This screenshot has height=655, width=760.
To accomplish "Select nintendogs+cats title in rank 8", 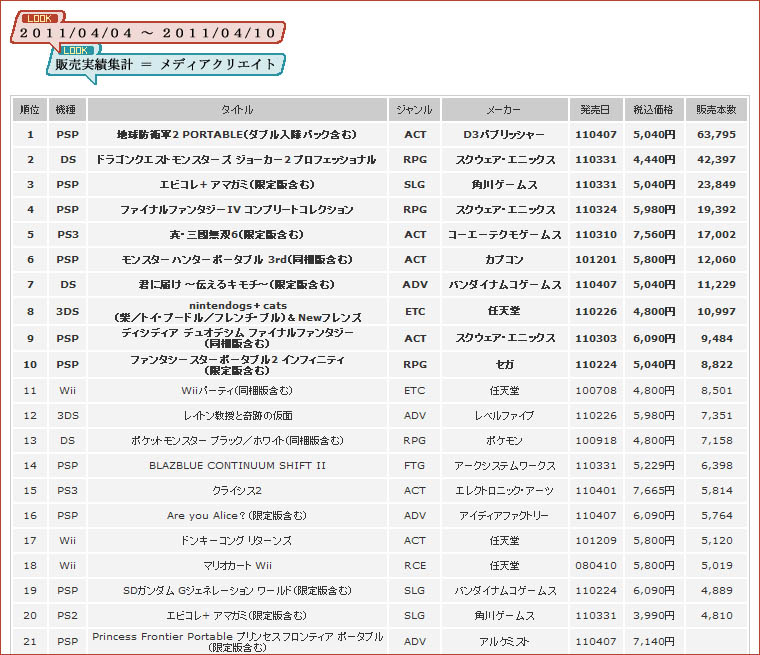I will (x=238, y=312).
